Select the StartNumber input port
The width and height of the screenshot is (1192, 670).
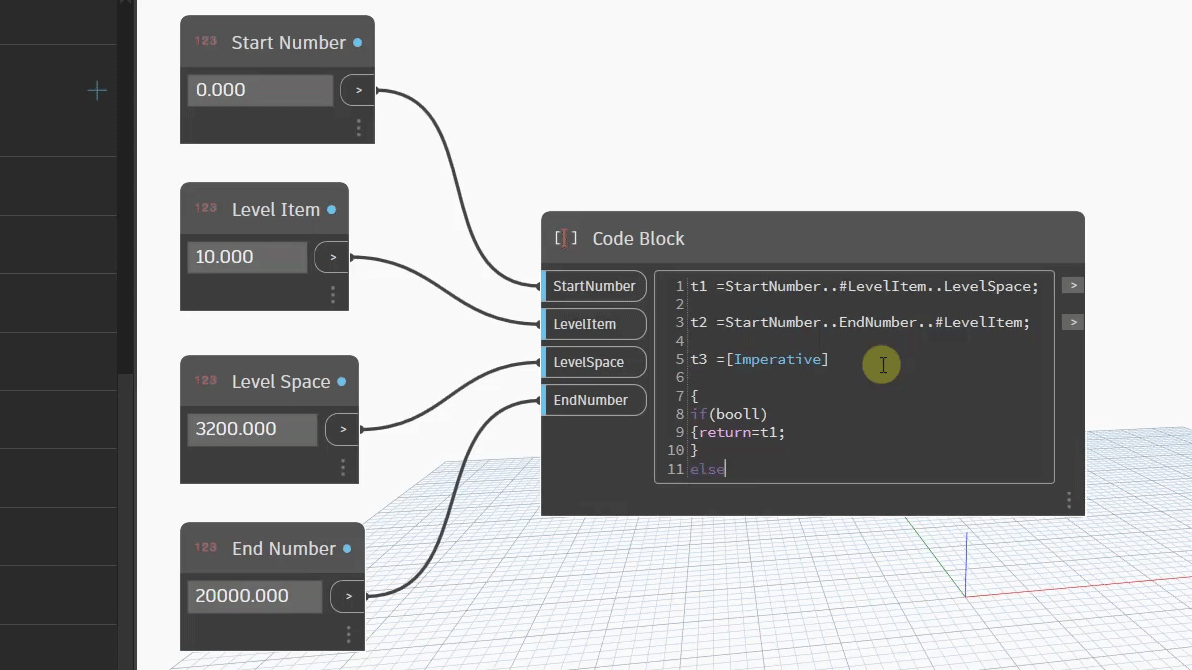pos(594,286)
